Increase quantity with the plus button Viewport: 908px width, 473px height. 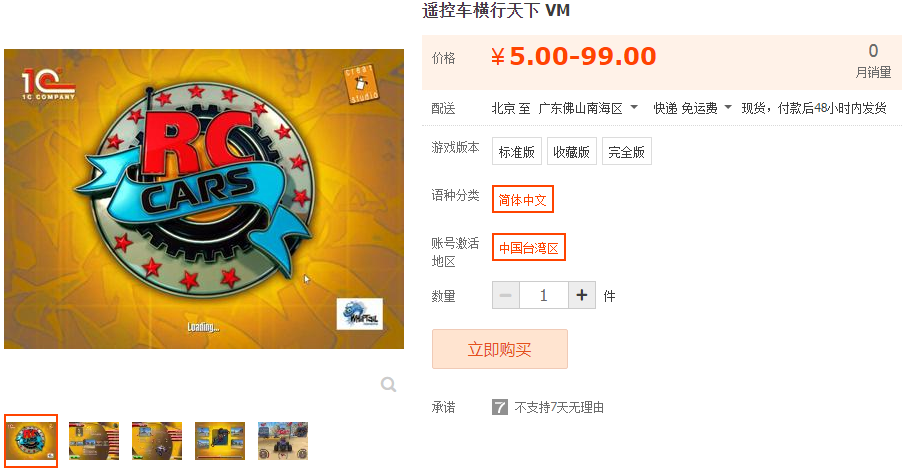(x=582, y=295)
